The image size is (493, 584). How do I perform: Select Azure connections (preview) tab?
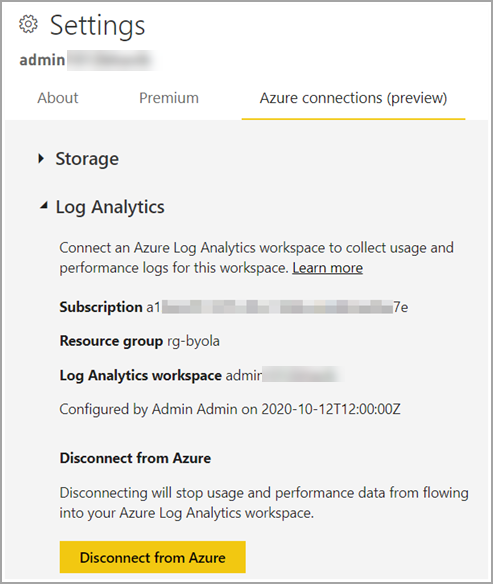pos(353,98)
